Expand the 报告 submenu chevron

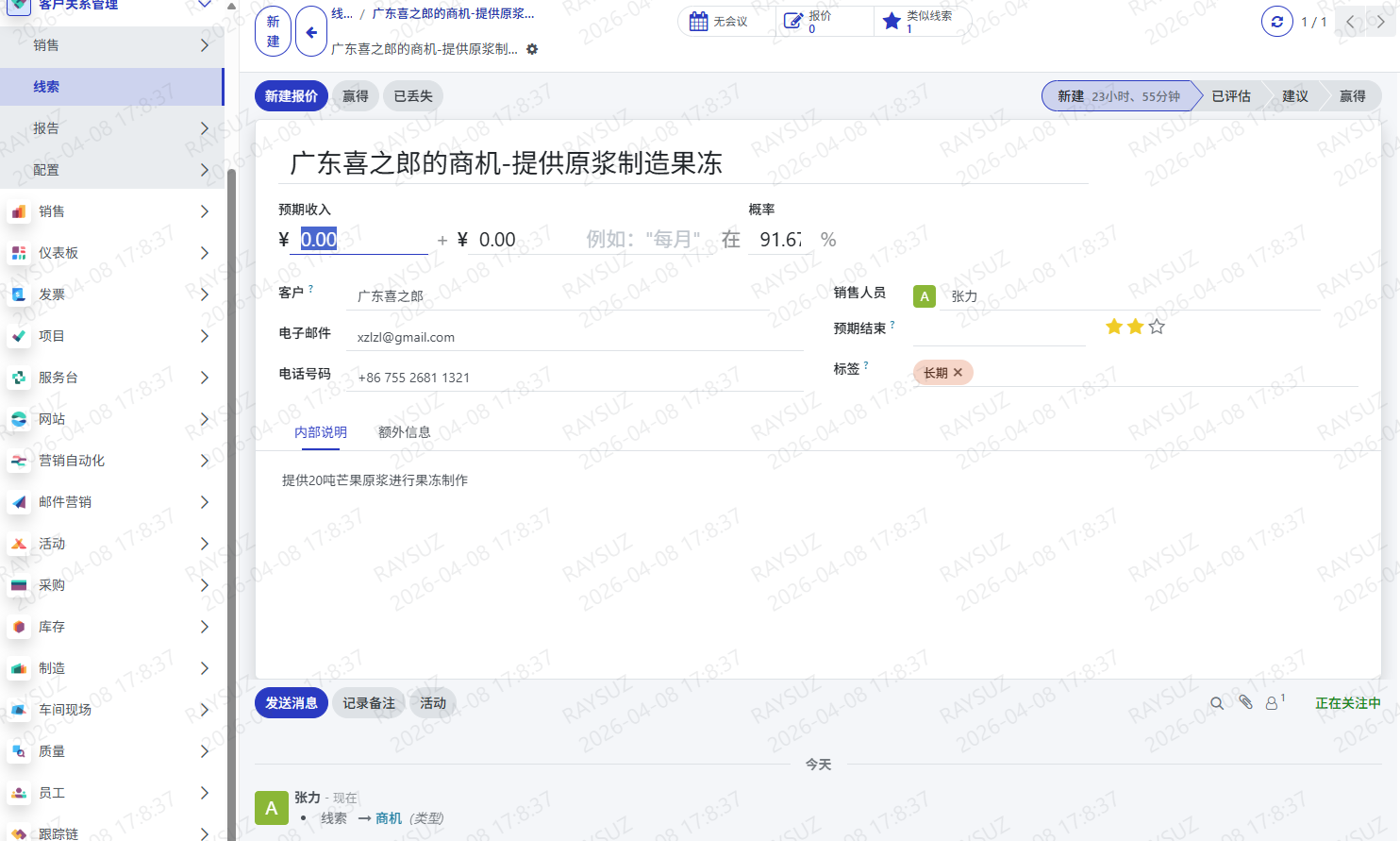pyautogui.click(x=205, y=128)
